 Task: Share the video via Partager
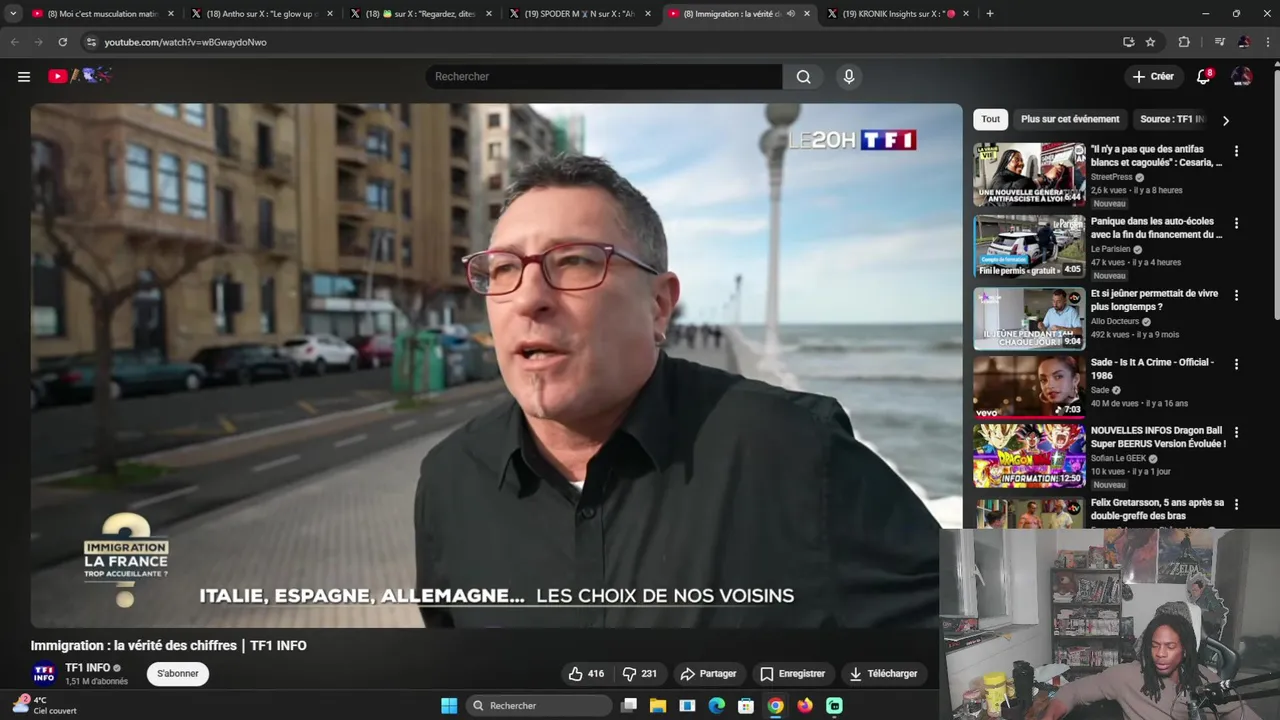tap(708, 674)
